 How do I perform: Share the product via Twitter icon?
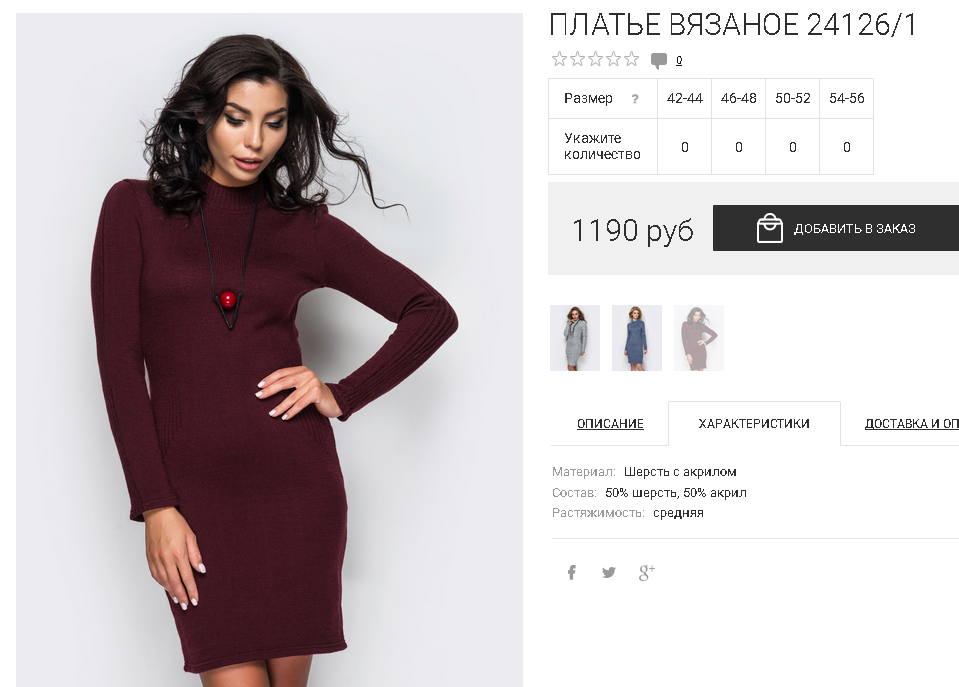(609, 573)
